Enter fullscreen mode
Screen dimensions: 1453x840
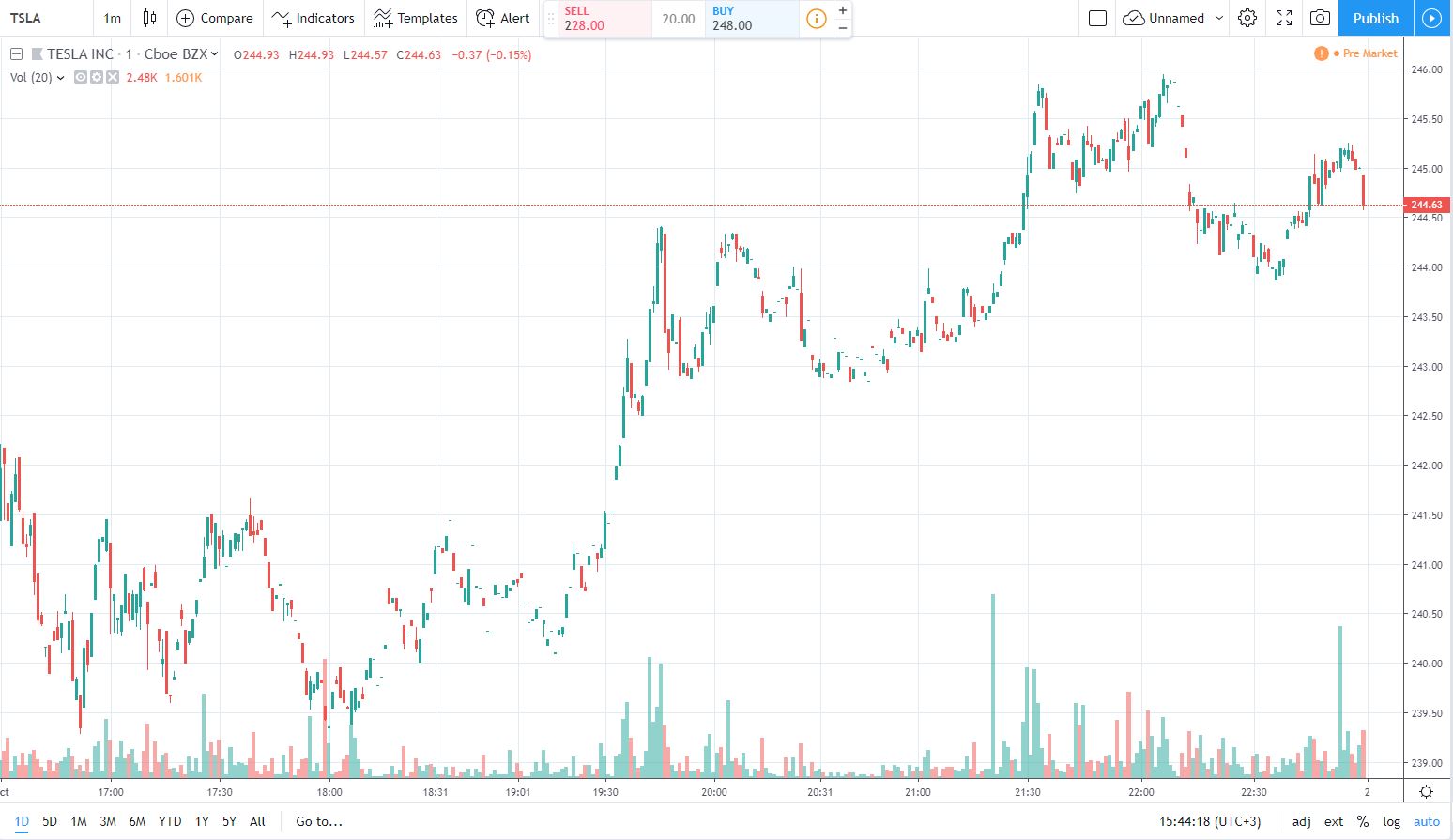[1284, 18]
